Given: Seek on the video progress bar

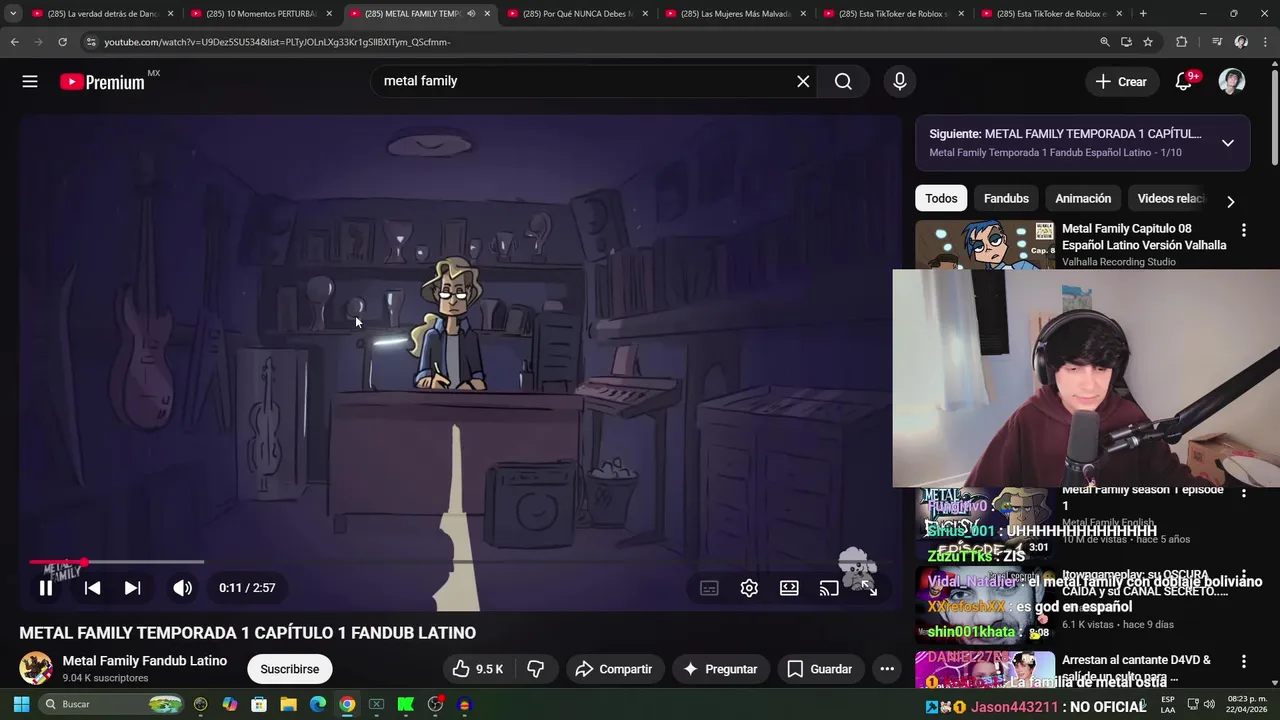Looking at the screenshot, I should 459,562.
